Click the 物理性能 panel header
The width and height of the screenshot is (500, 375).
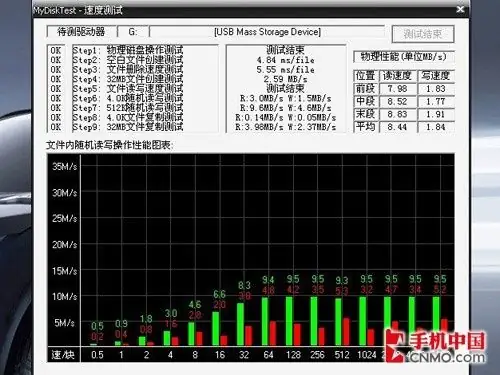(x=404, y=57)
